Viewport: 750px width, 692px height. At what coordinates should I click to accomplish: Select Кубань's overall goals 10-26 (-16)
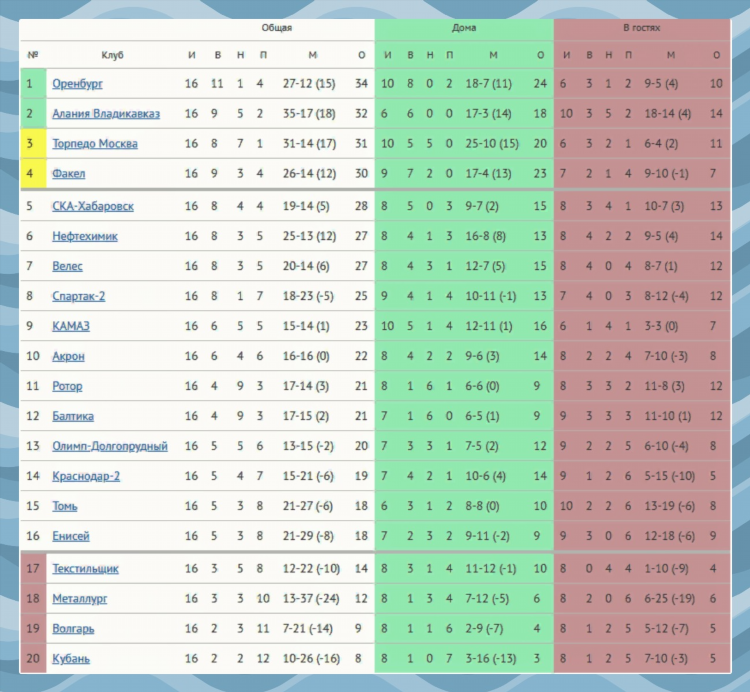[311, 659]
